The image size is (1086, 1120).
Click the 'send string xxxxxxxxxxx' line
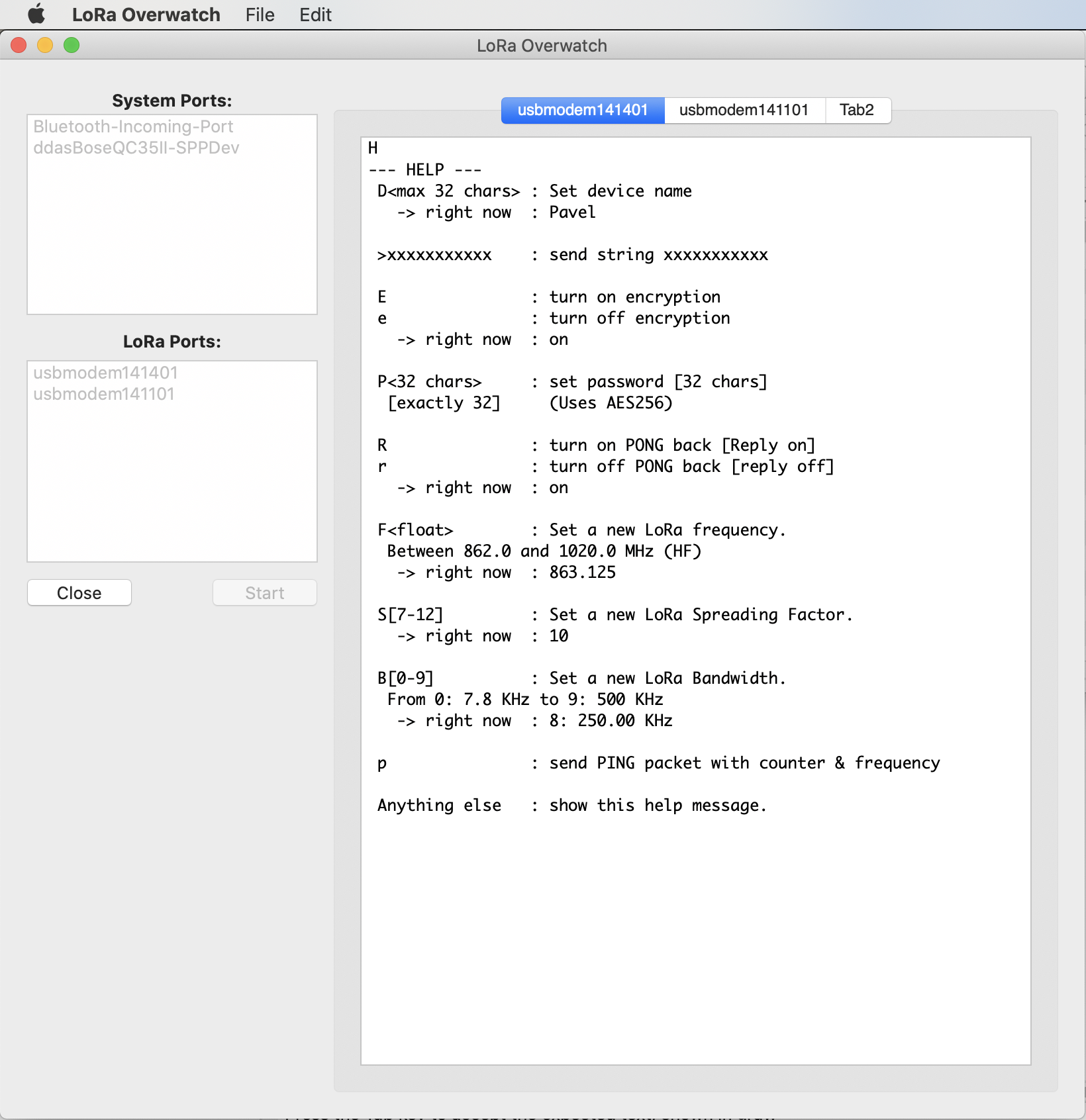[659, 254]
